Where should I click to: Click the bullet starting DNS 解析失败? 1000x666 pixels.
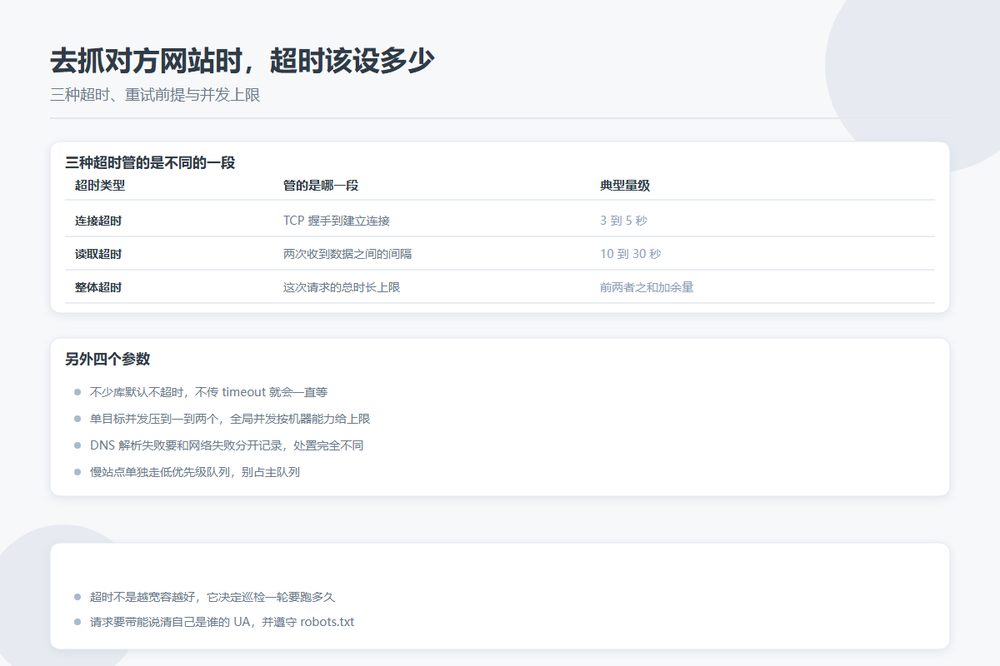(226, 445)
